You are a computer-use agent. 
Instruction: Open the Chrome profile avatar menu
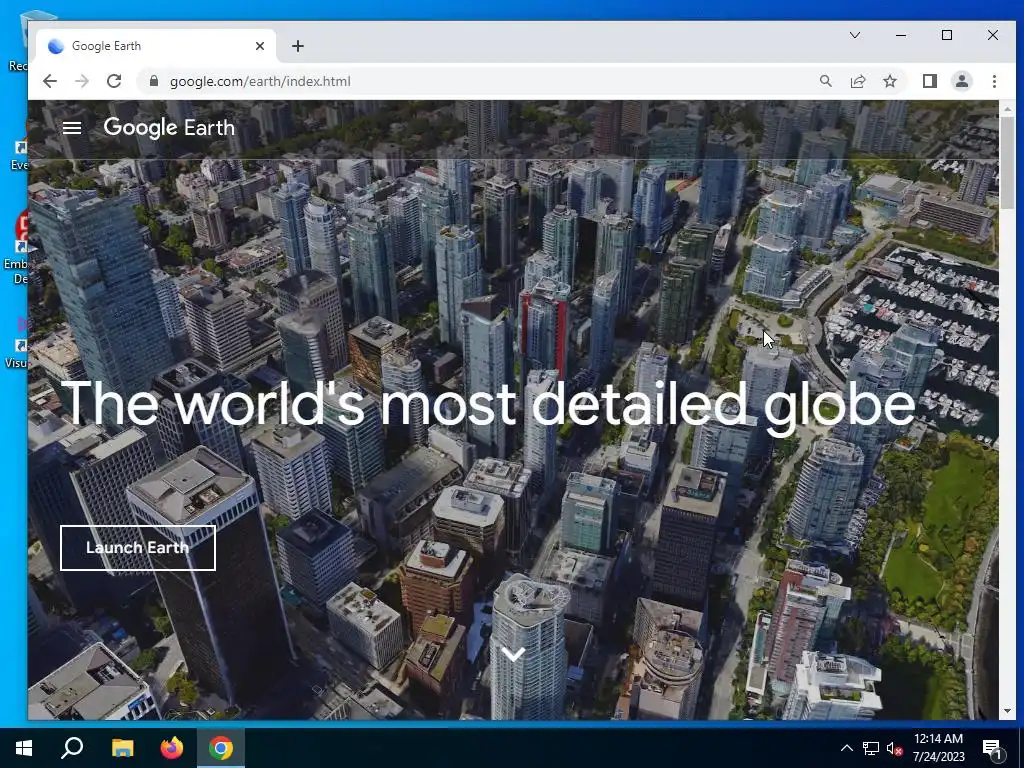point(961,81)
